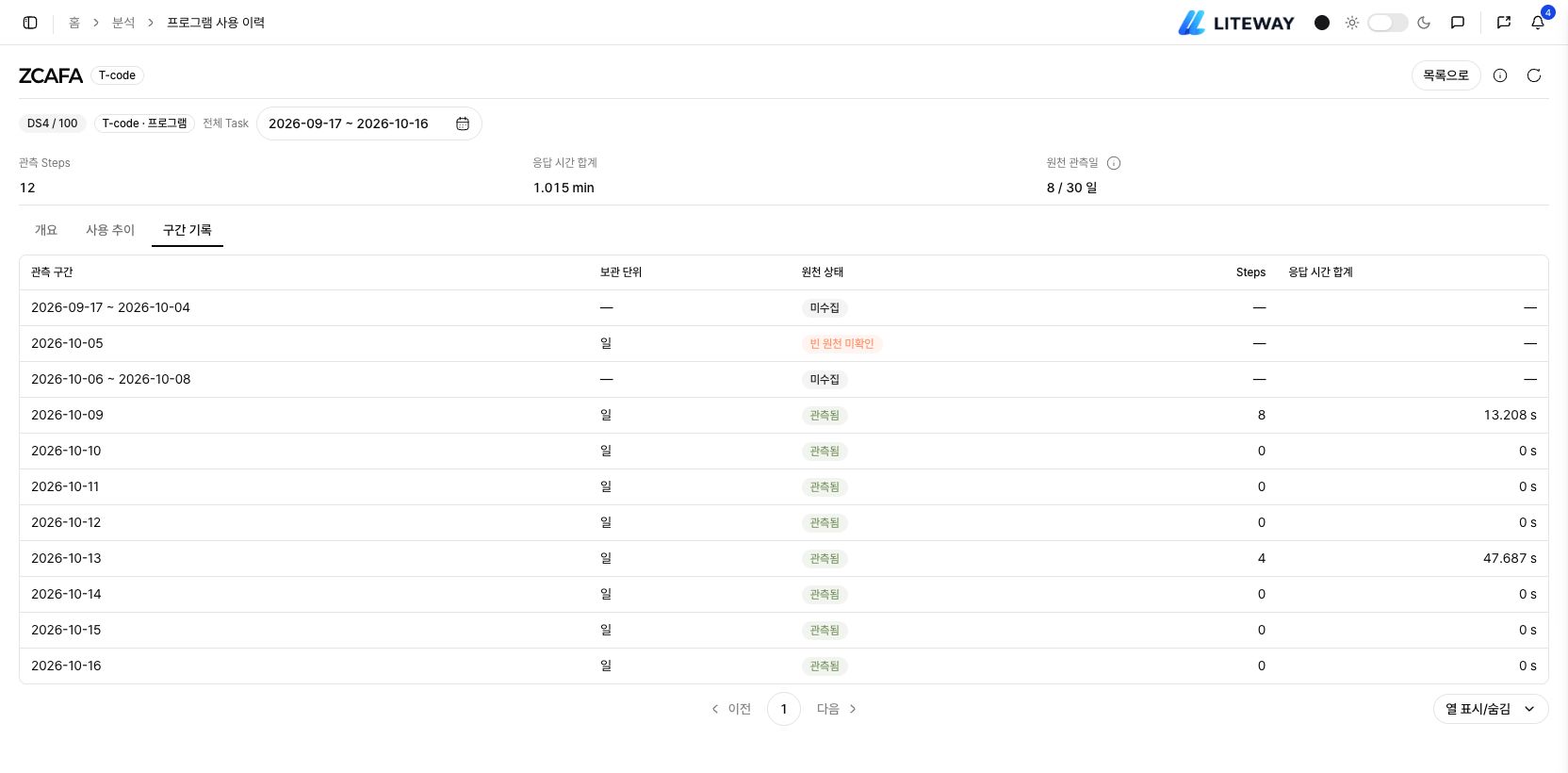Click the 1.015 min total value
The image size is (1568, 773).
click(563, 188)
